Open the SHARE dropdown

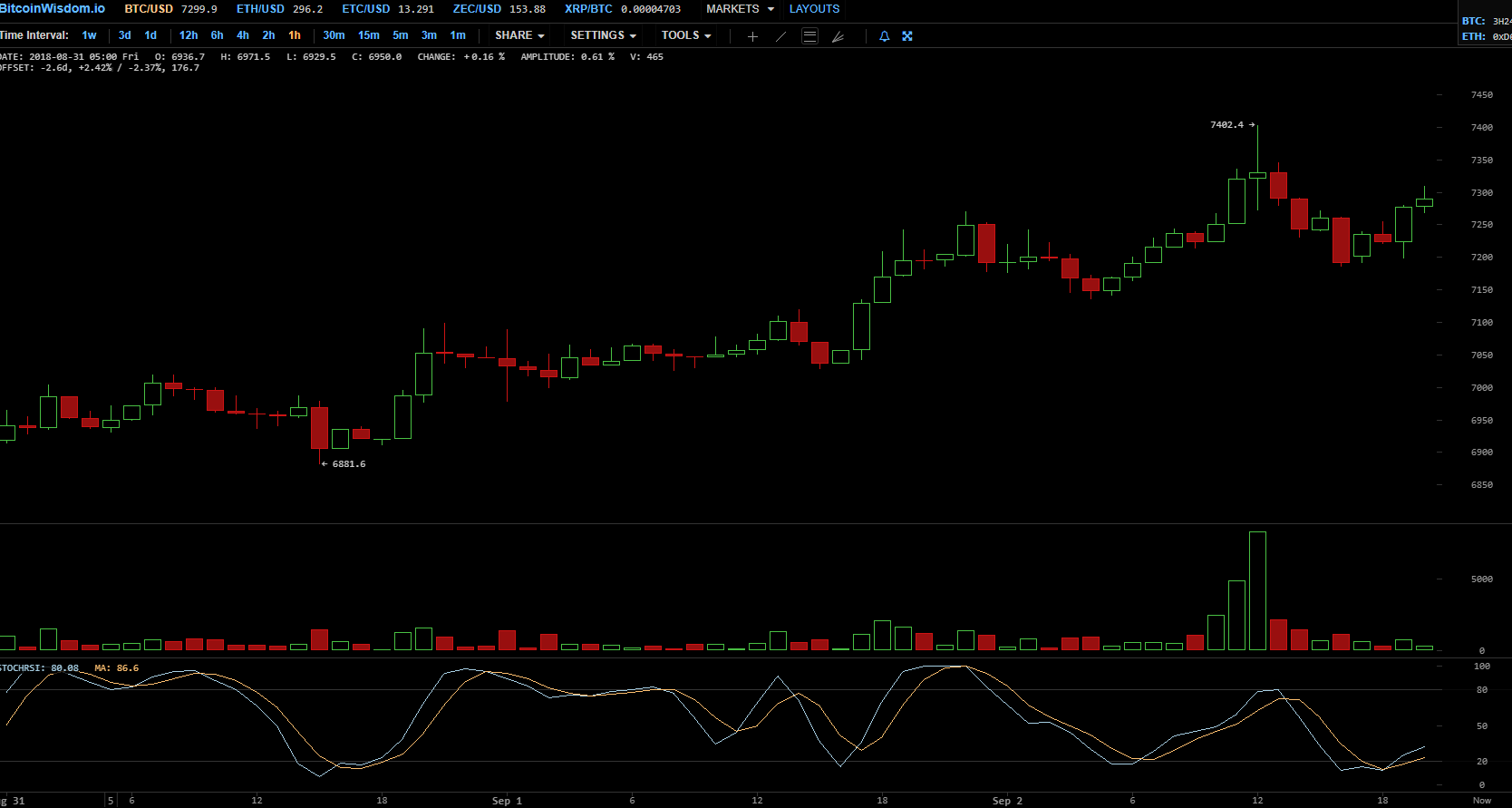point(519,35)
